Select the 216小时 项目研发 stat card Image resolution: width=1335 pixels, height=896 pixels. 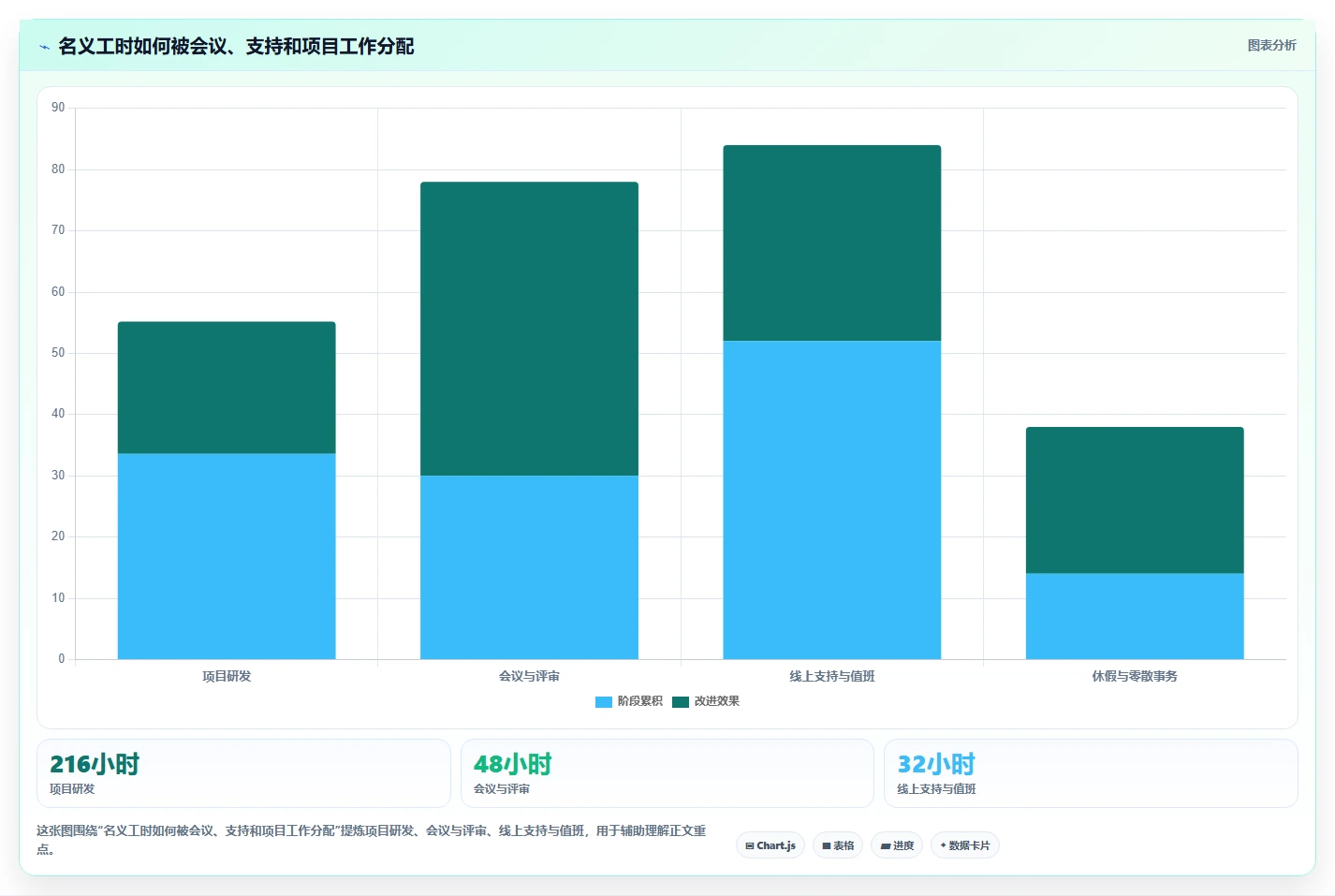[243, 773]
